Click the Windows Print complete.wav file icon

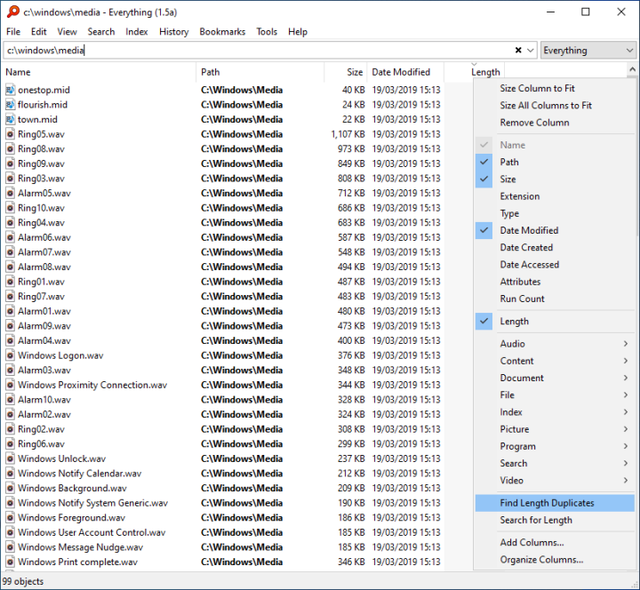(x=10, y=562)
